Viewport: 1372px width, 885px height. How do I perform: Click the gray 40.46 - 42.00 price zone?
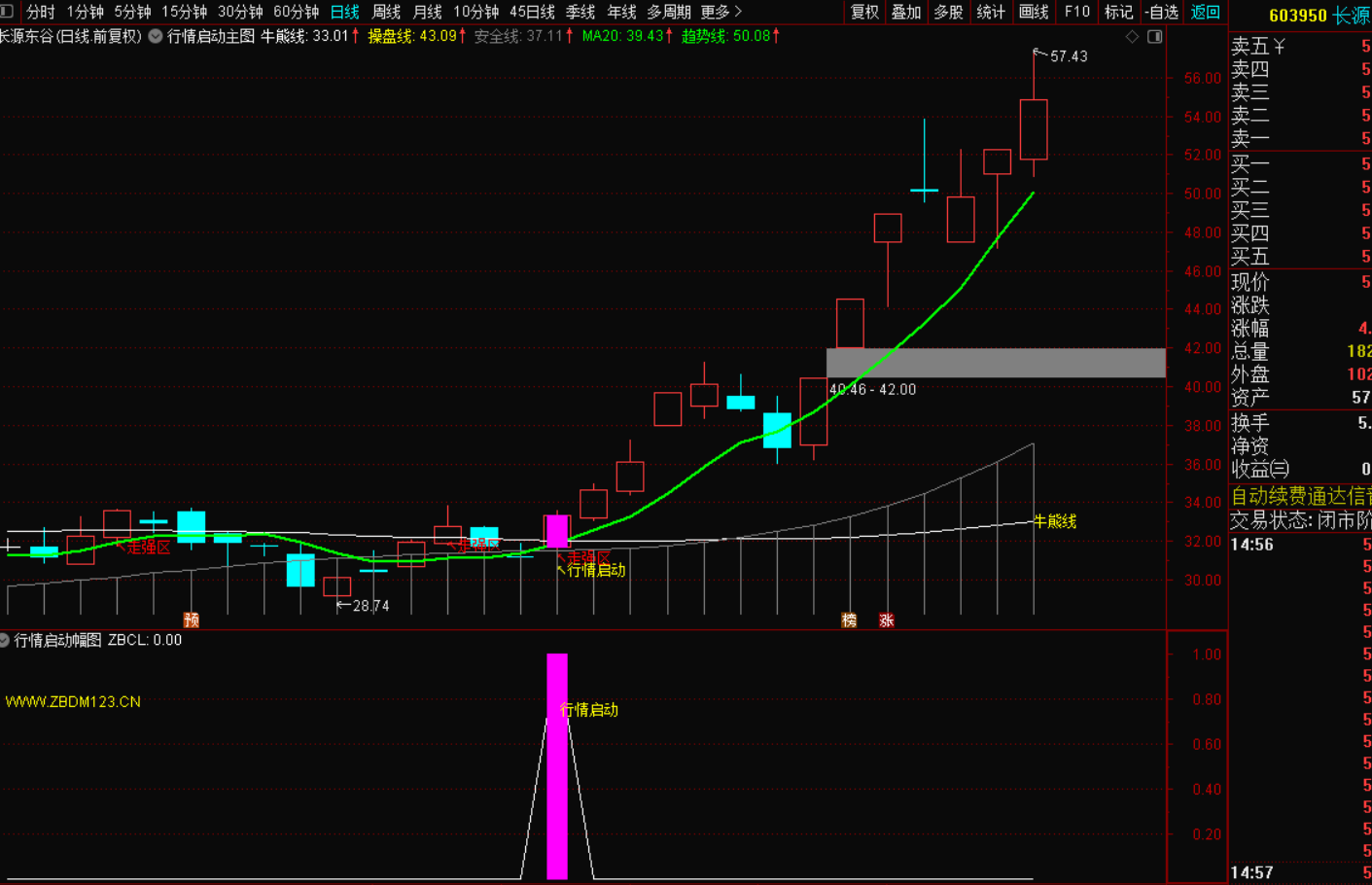995,363
